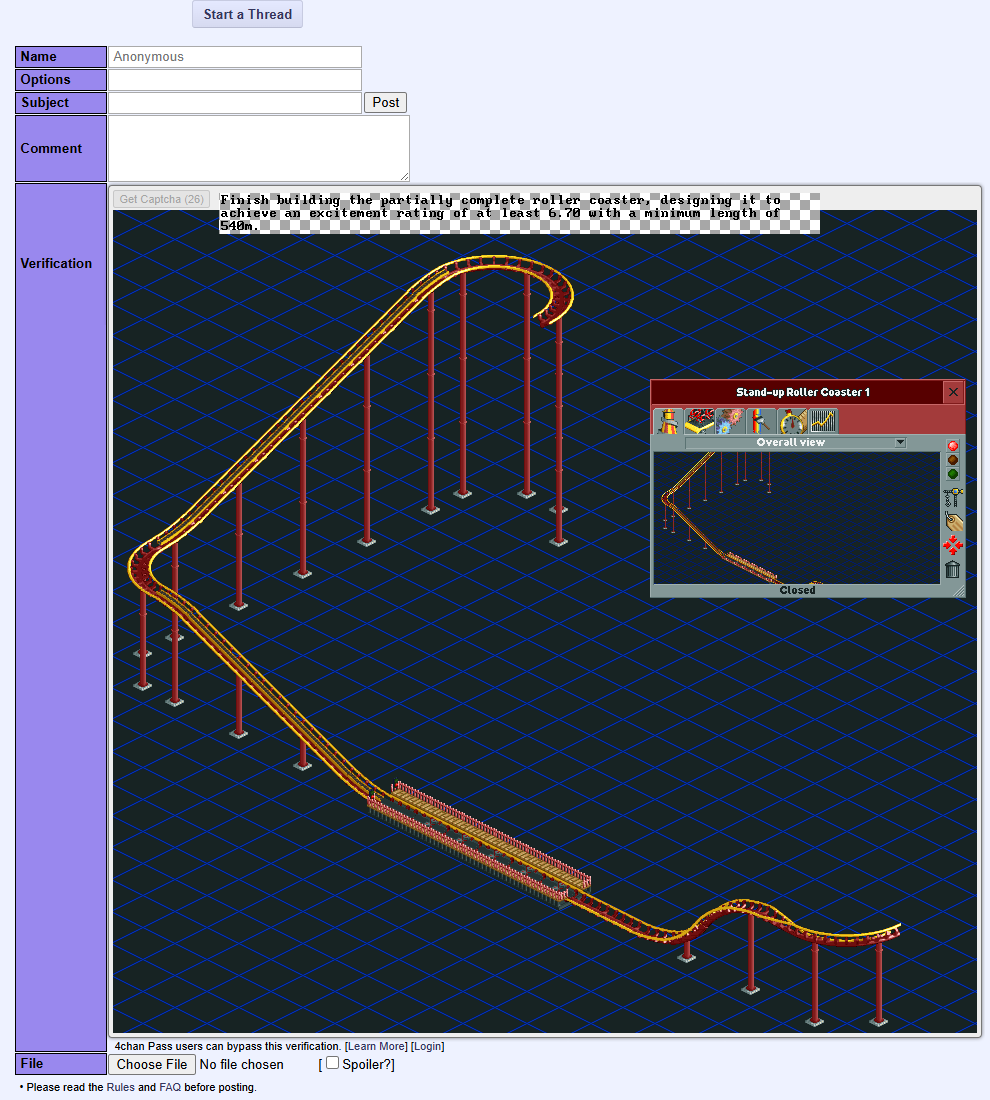Image resolution: width=990 pixels, height=1100 pixels.
Task: Focus the Options input field
Action: (235, 80)
